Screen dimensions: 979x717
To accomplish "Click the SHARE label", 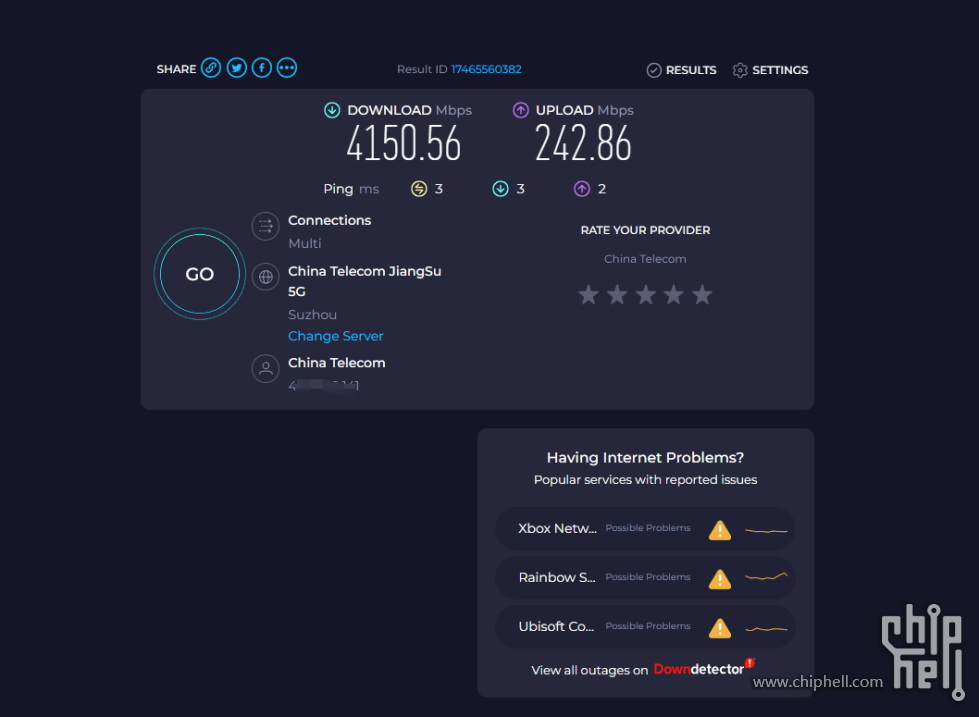I will [x=176, y=69].
